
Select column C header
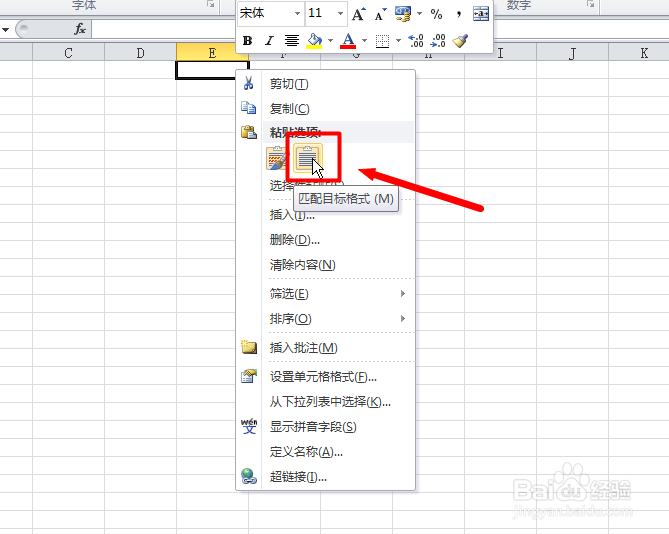tap(68, 53)
